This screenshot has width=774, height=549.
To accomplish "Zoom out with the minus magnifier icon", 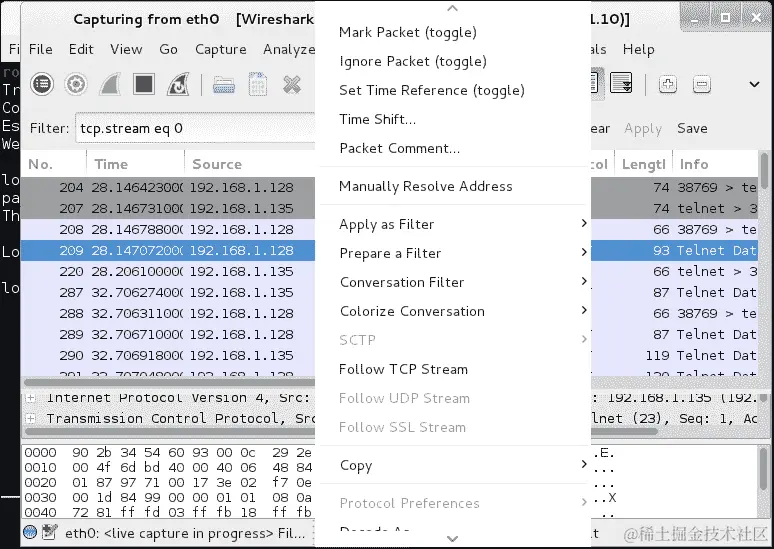I will coord(701,84).
